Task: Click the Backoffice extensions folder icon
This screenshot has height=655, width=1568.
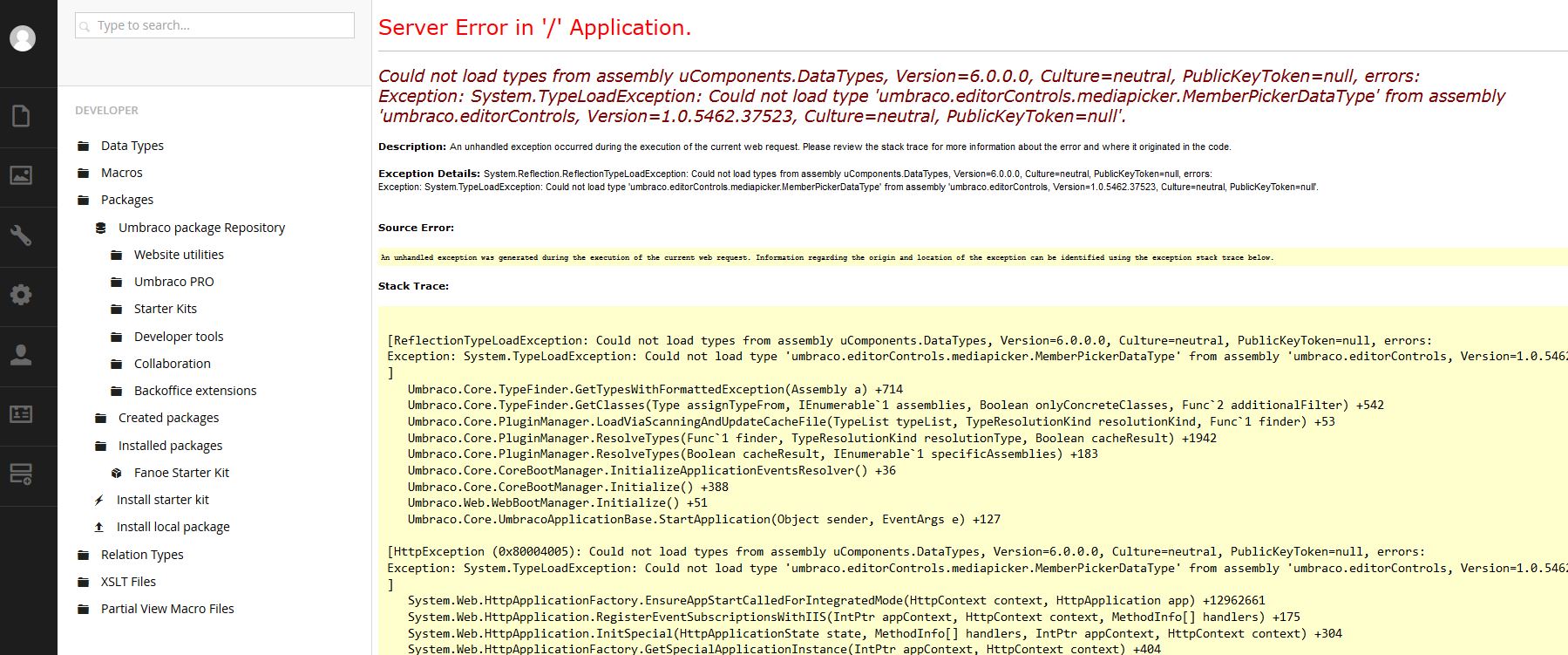Action: (x=117, y=391)
